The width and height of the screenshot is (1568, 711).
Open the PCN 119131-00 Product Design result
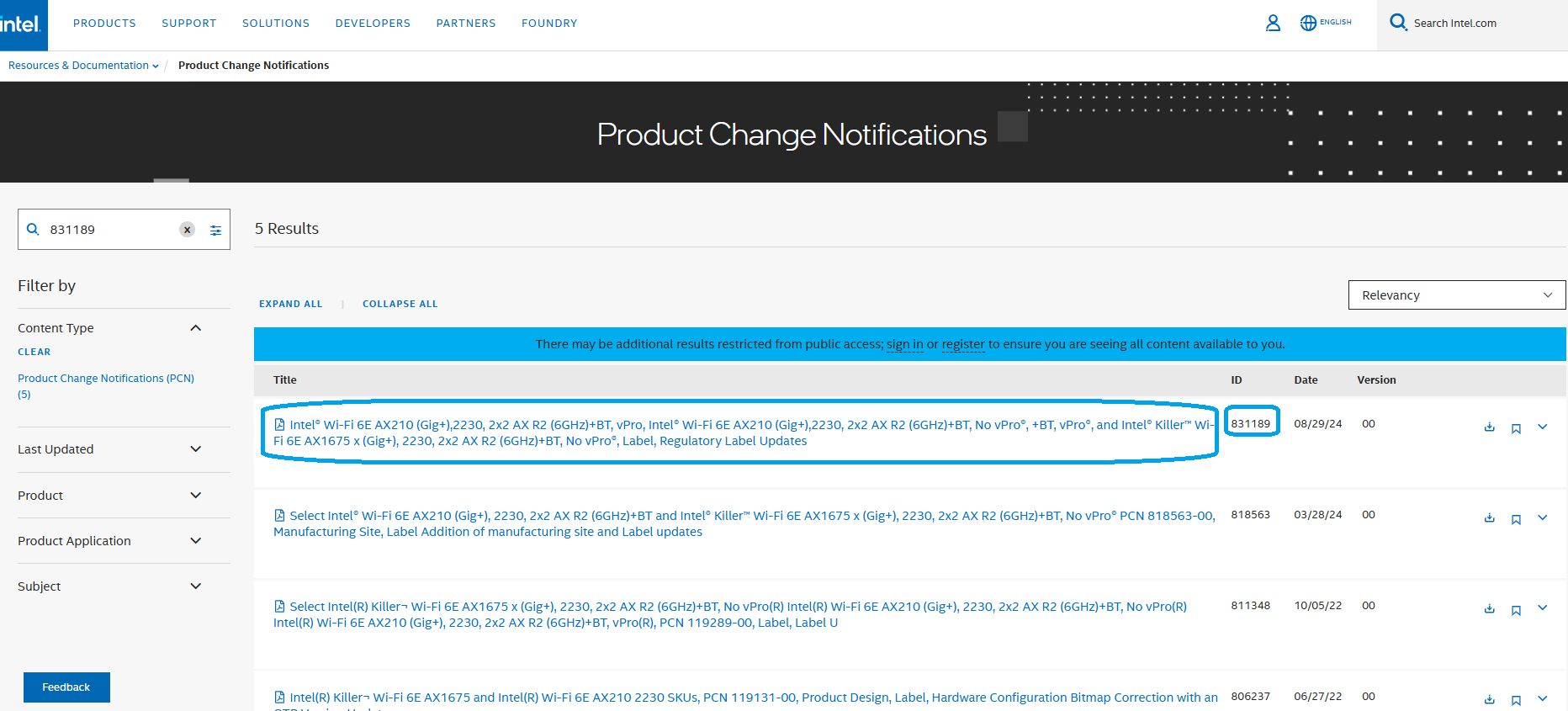pos(745,700)
